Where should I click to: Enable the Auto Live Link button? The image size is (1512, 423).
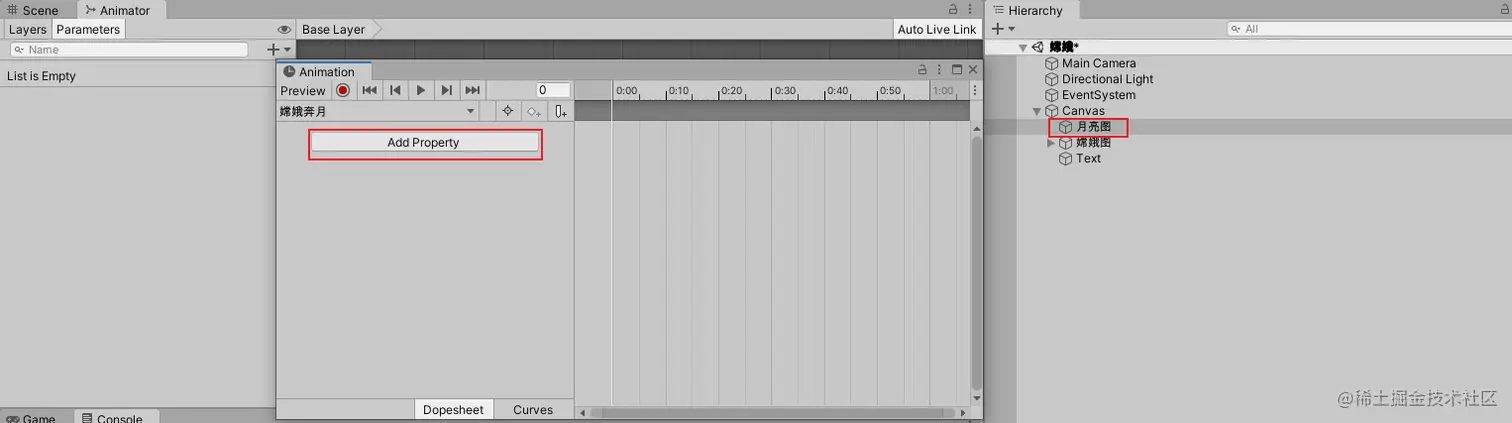937,30
